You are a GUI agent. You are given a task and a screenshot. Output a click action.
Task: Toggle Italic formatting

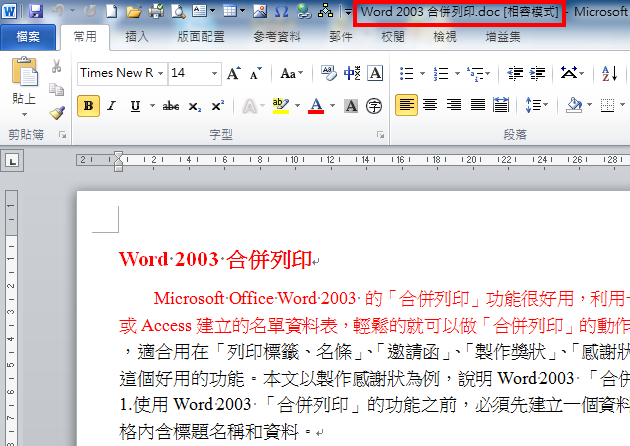tap(112, 106)
